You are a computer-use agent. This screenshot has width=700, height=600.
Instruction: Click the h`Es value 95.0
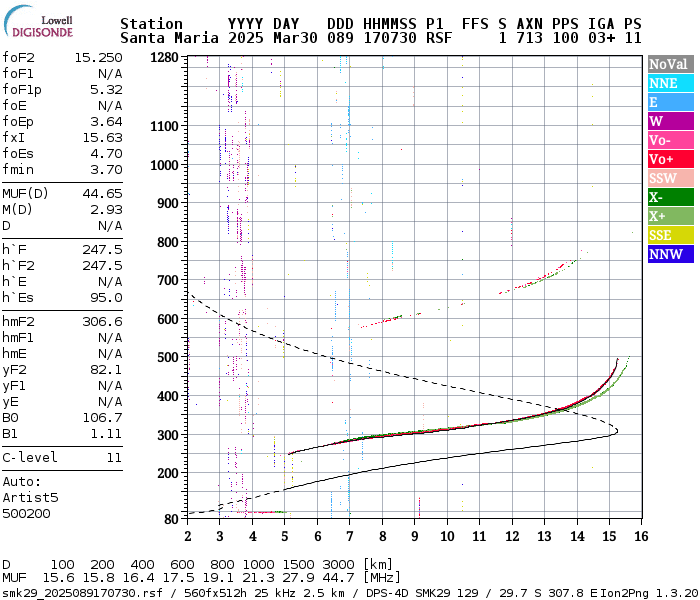(x=106, y=298)
